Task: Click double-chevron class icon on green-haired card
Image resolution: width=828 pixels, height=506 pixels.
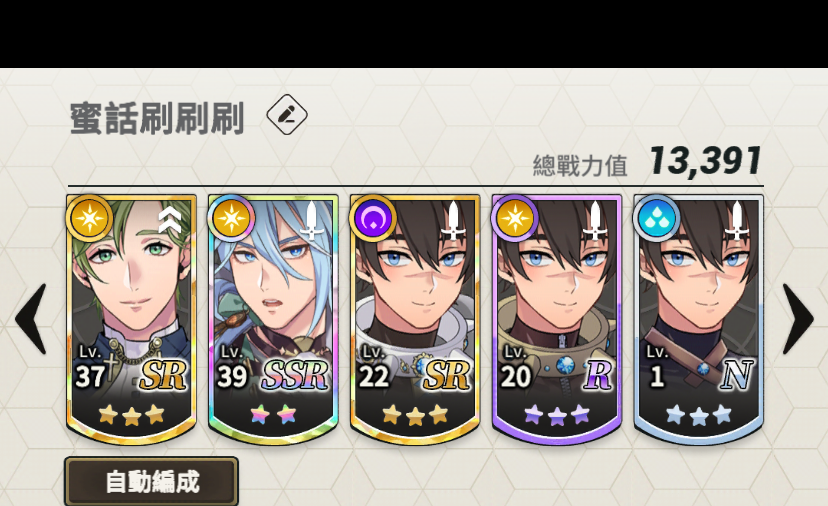Action: click(170, 220)
